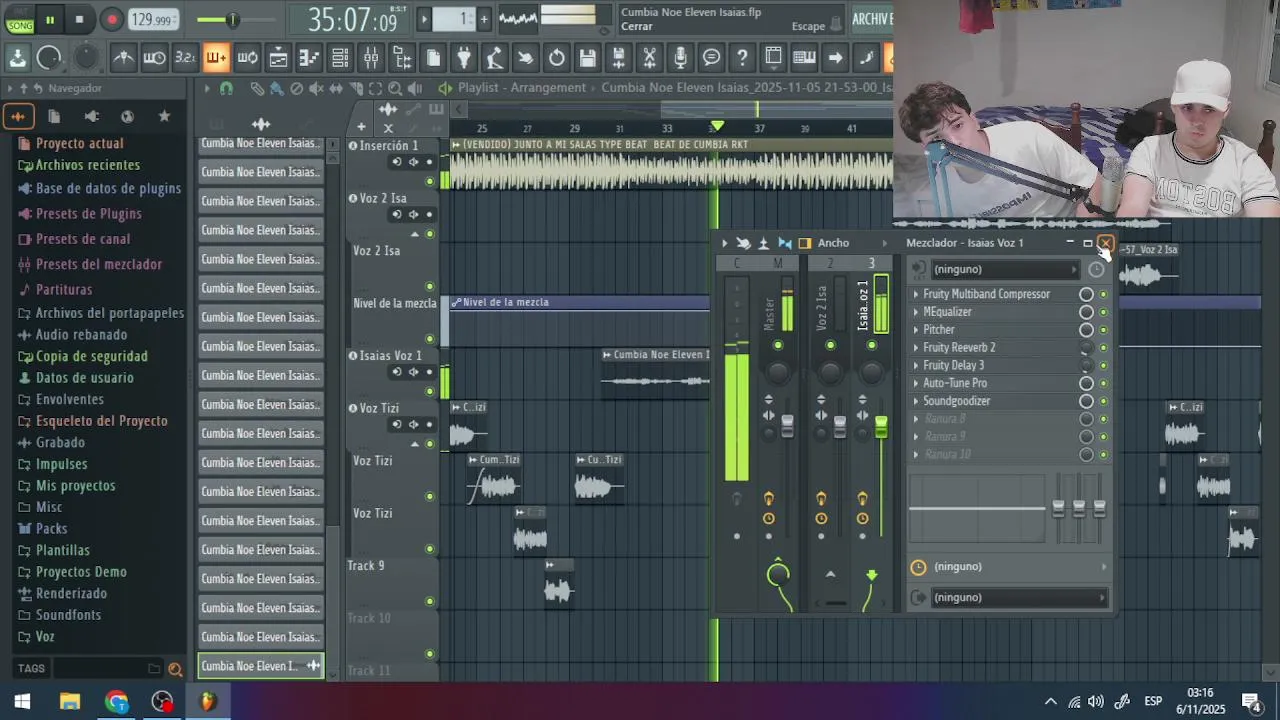
Task: Click the tempo field showing 129.999
Action: coord(152,19)
